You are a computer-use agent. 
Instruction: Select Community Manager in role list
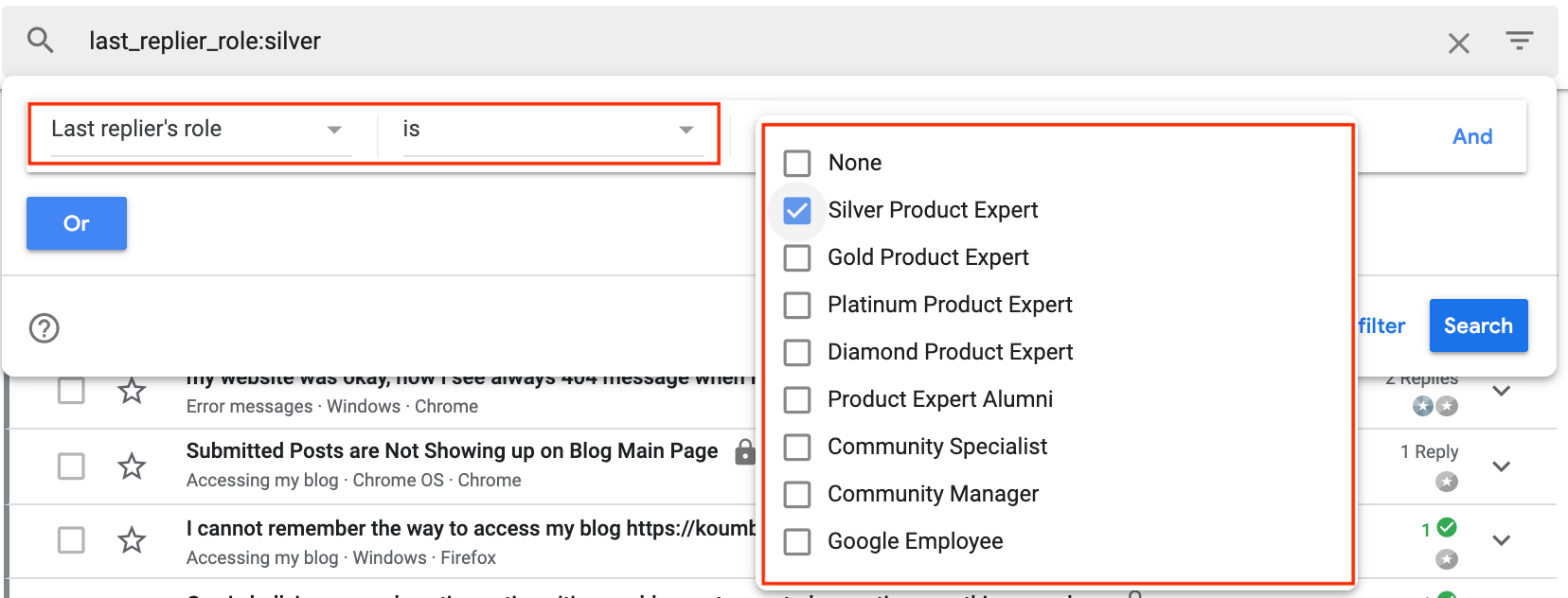click(797, 494)
